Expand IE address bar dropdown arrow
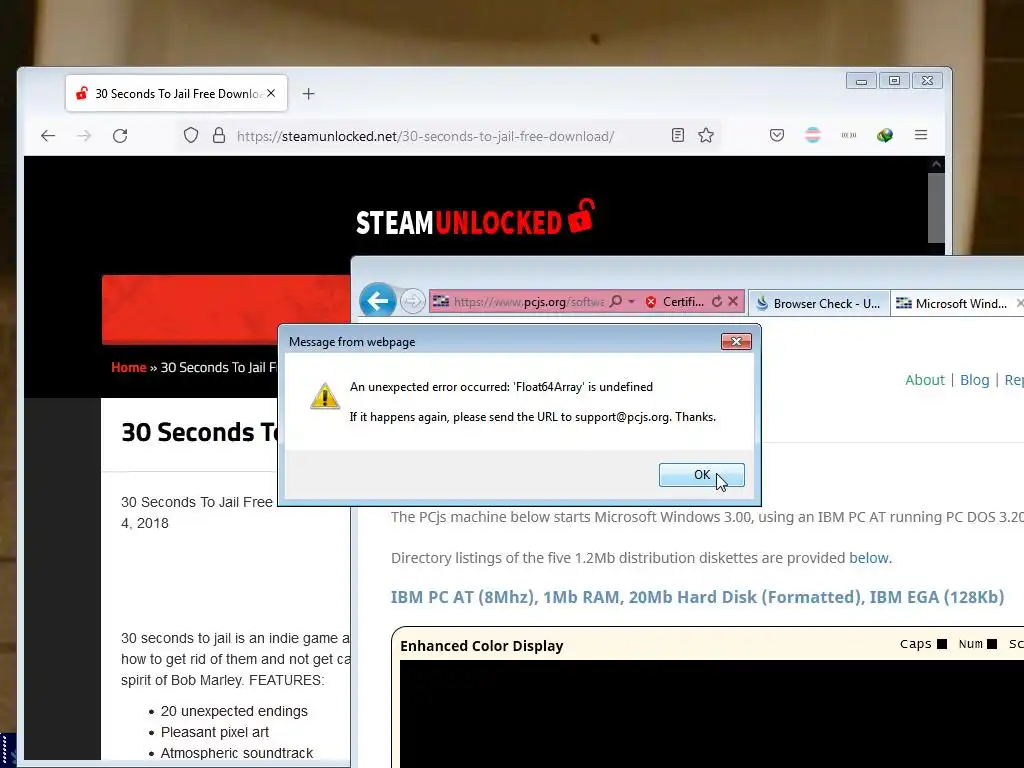Screen dimensions: 1024x768 coord(632,301)
